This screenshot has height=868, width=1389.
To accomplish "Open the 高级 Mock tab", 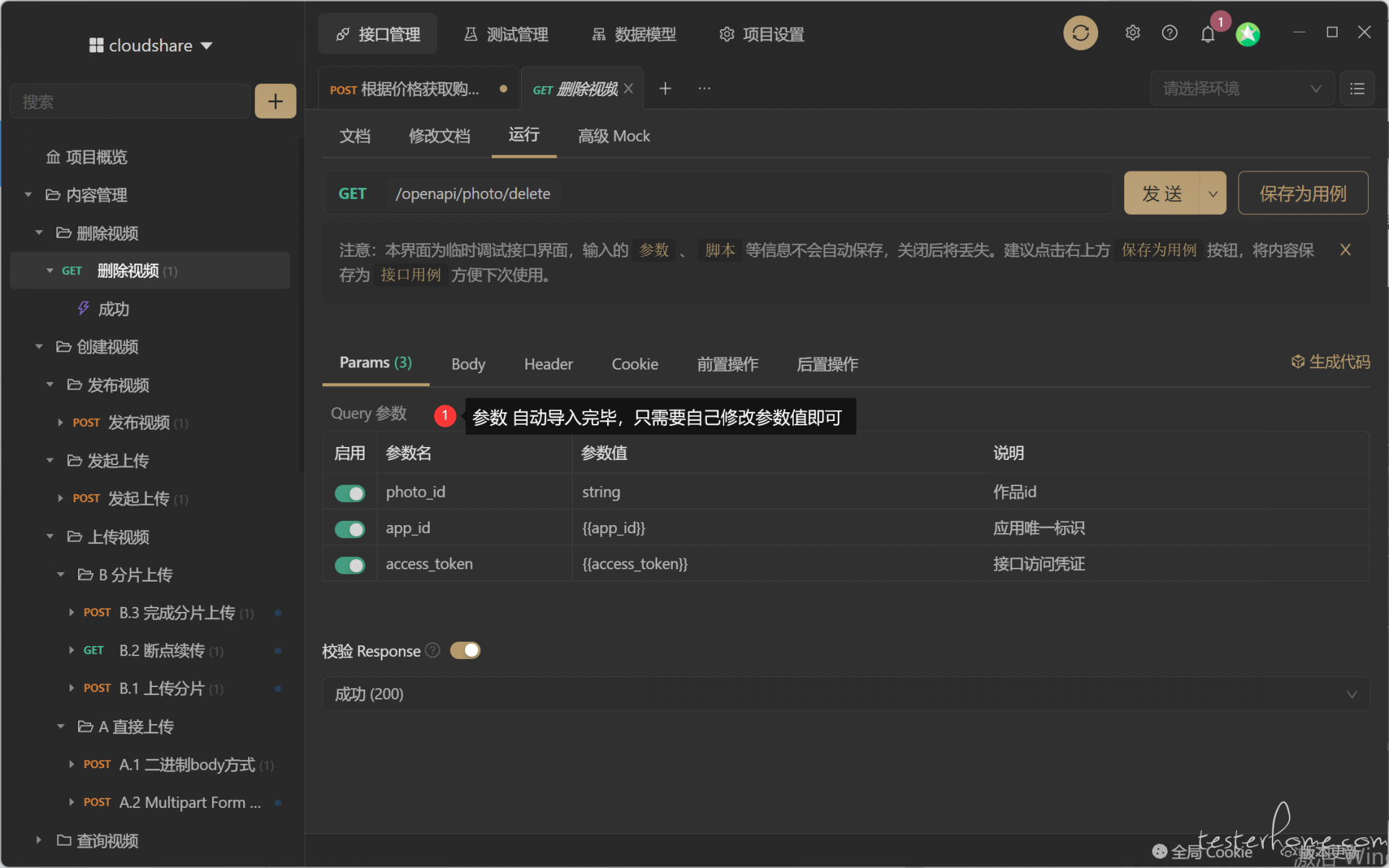I will pos(613,136).
